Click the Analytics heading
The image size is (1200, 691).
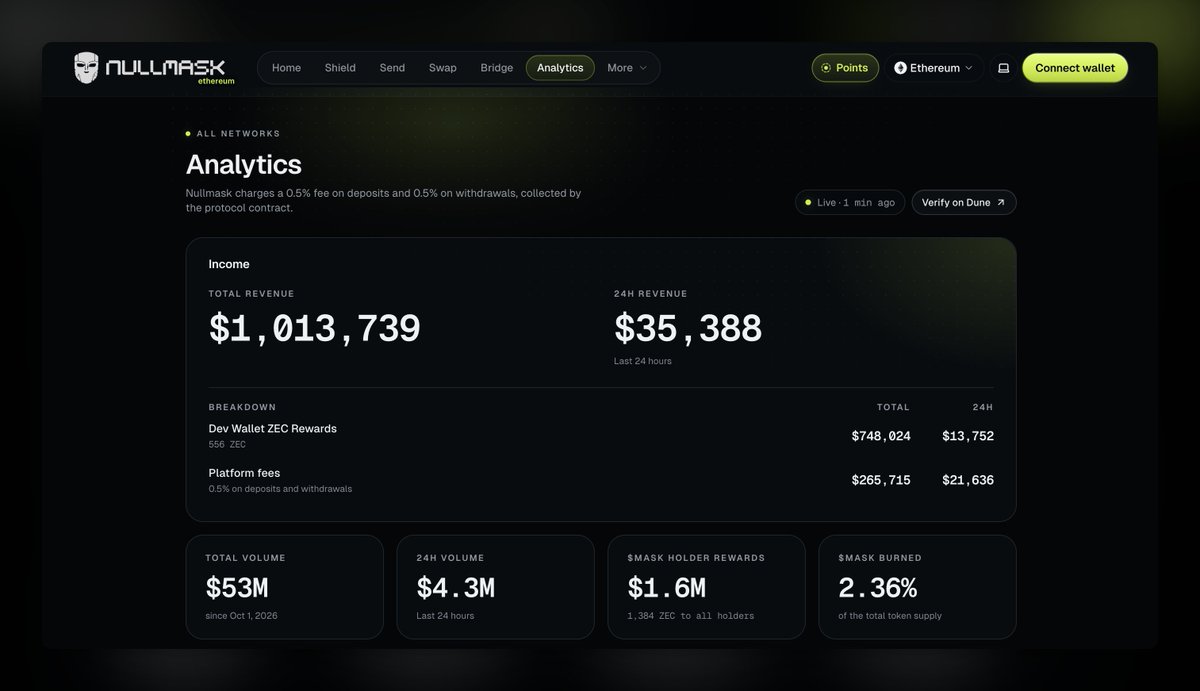click(244, 164)
